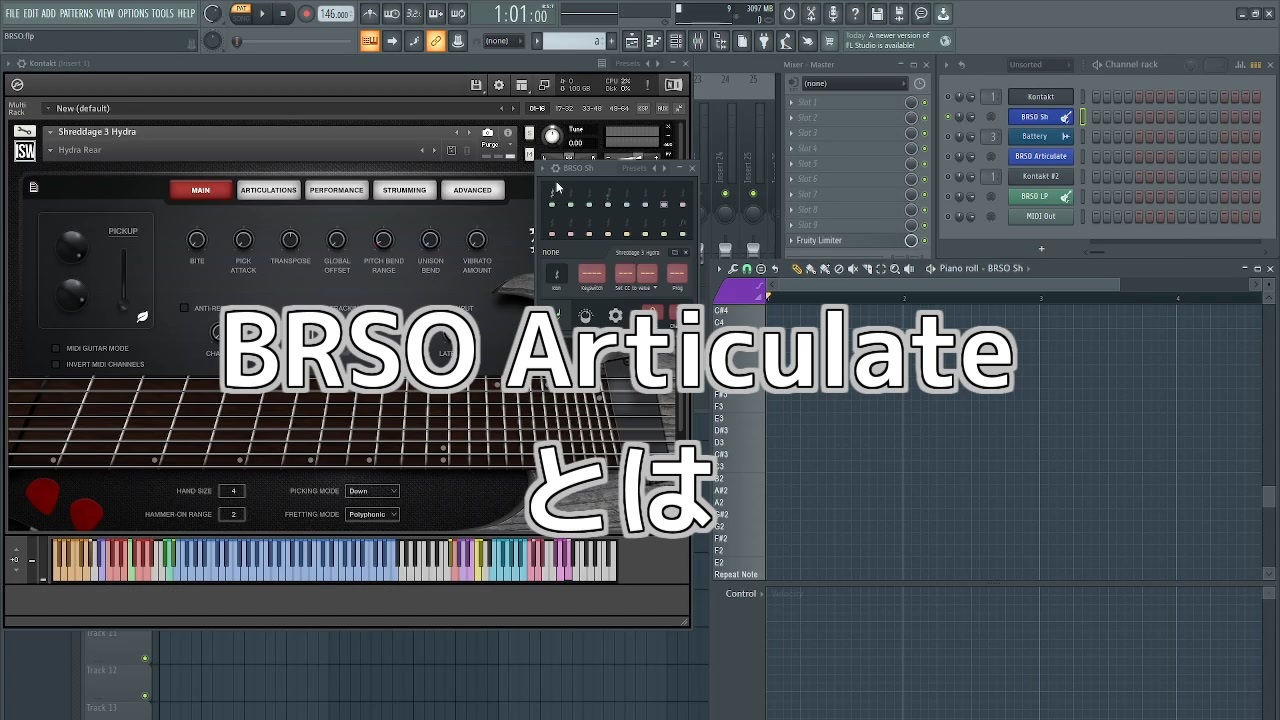Image resolution: width=1280 pixels, height=720 pixels.
Task: Stop playback with the Stop button
Action: [x=283, y=14]
